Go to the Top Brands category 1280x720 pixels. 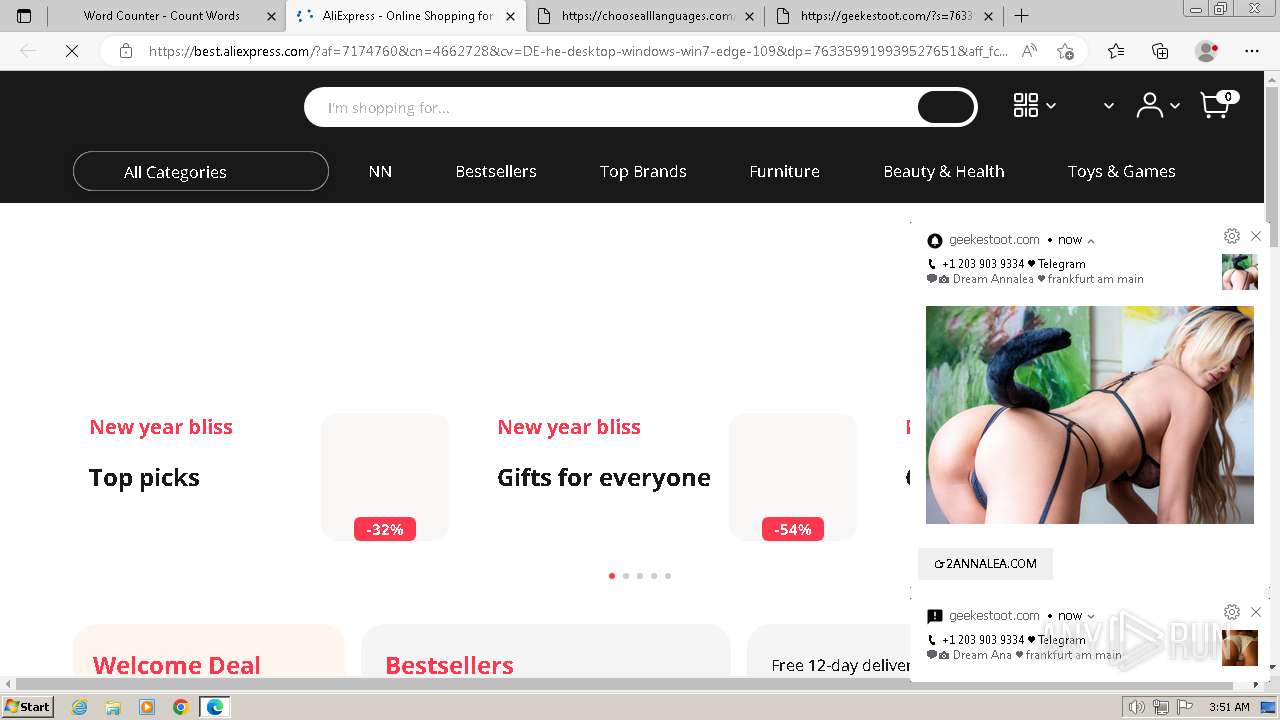click(x=643, y=171)
